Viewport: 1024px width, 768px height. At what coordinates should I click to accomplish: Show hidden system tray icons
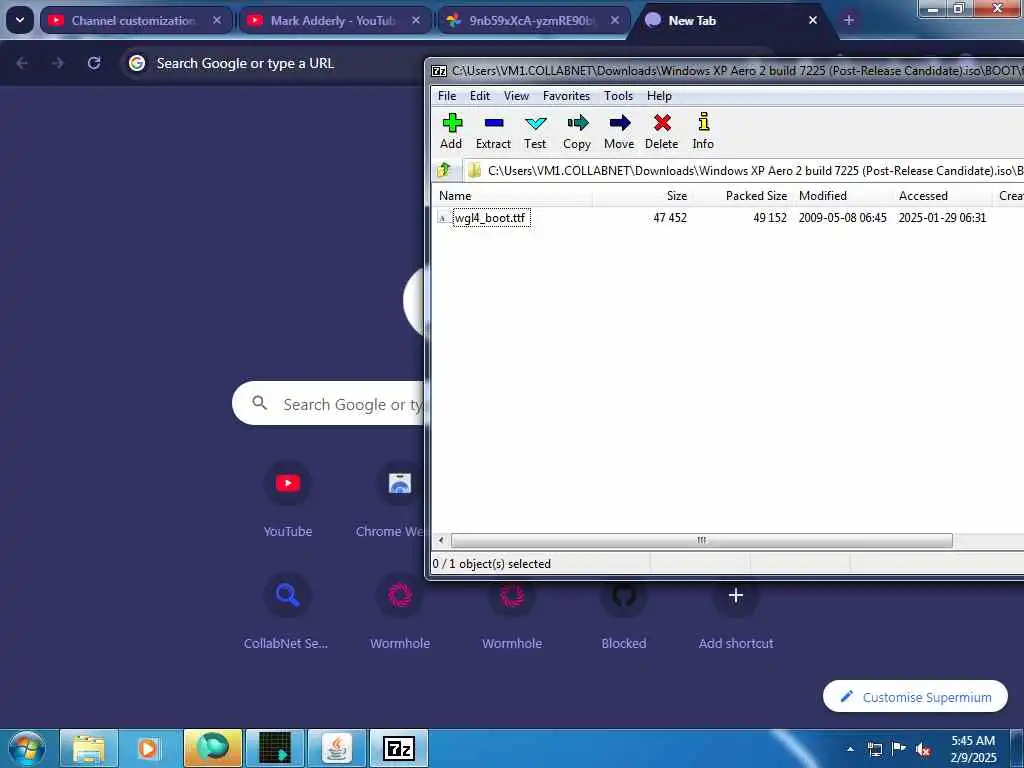pyautogui.click(x=850, y=749)
